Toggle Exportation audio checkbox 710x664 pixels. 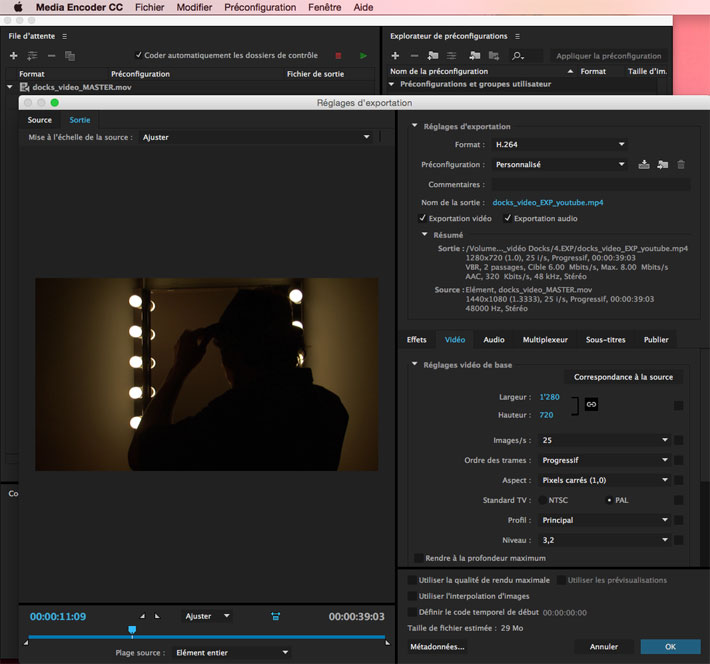pos(507,218)
